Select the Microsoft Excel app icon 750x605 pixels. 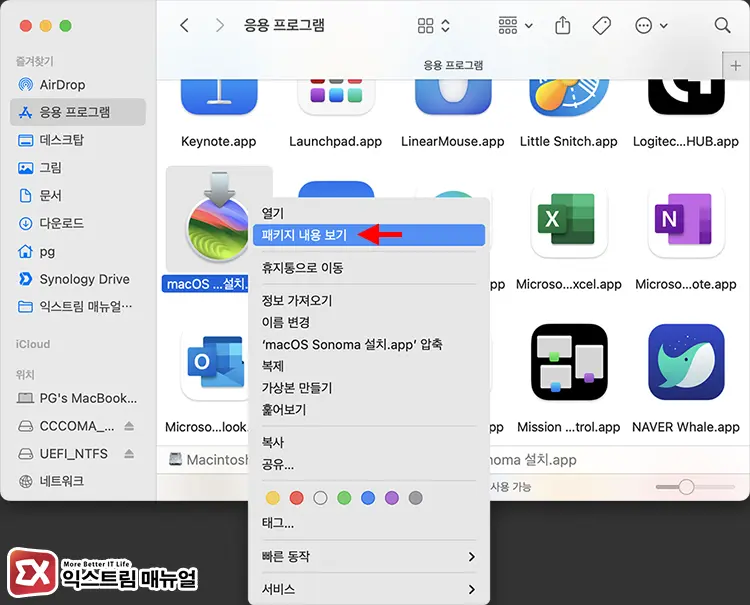click(x=569, y=221)
